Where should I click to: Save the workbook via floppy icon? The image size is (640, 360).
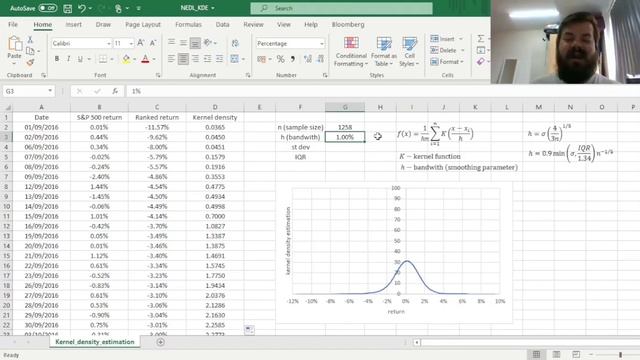tap(68, 8)
